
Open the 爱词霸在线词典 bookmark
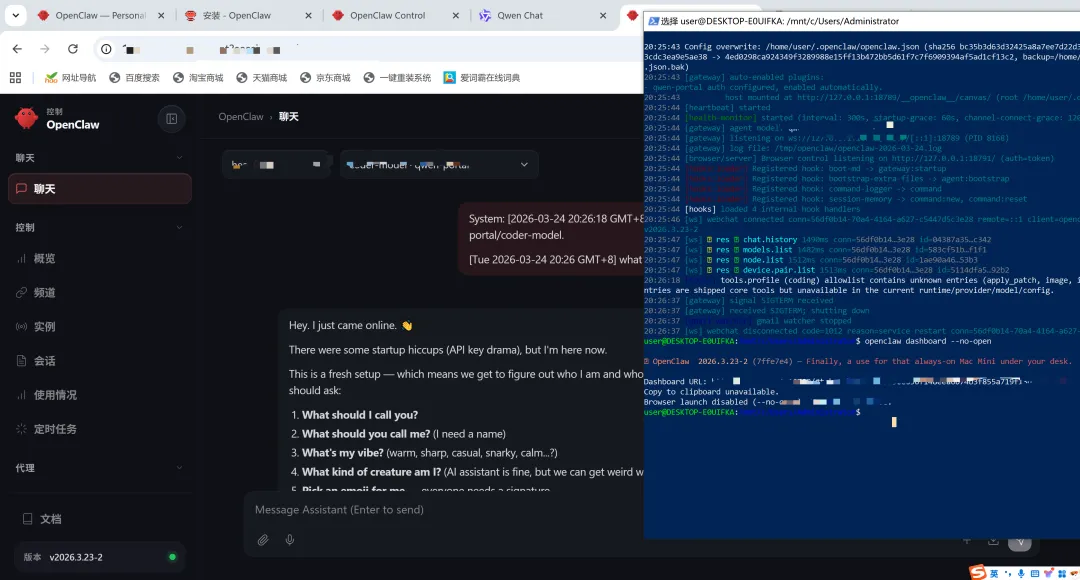click(481, 78)
